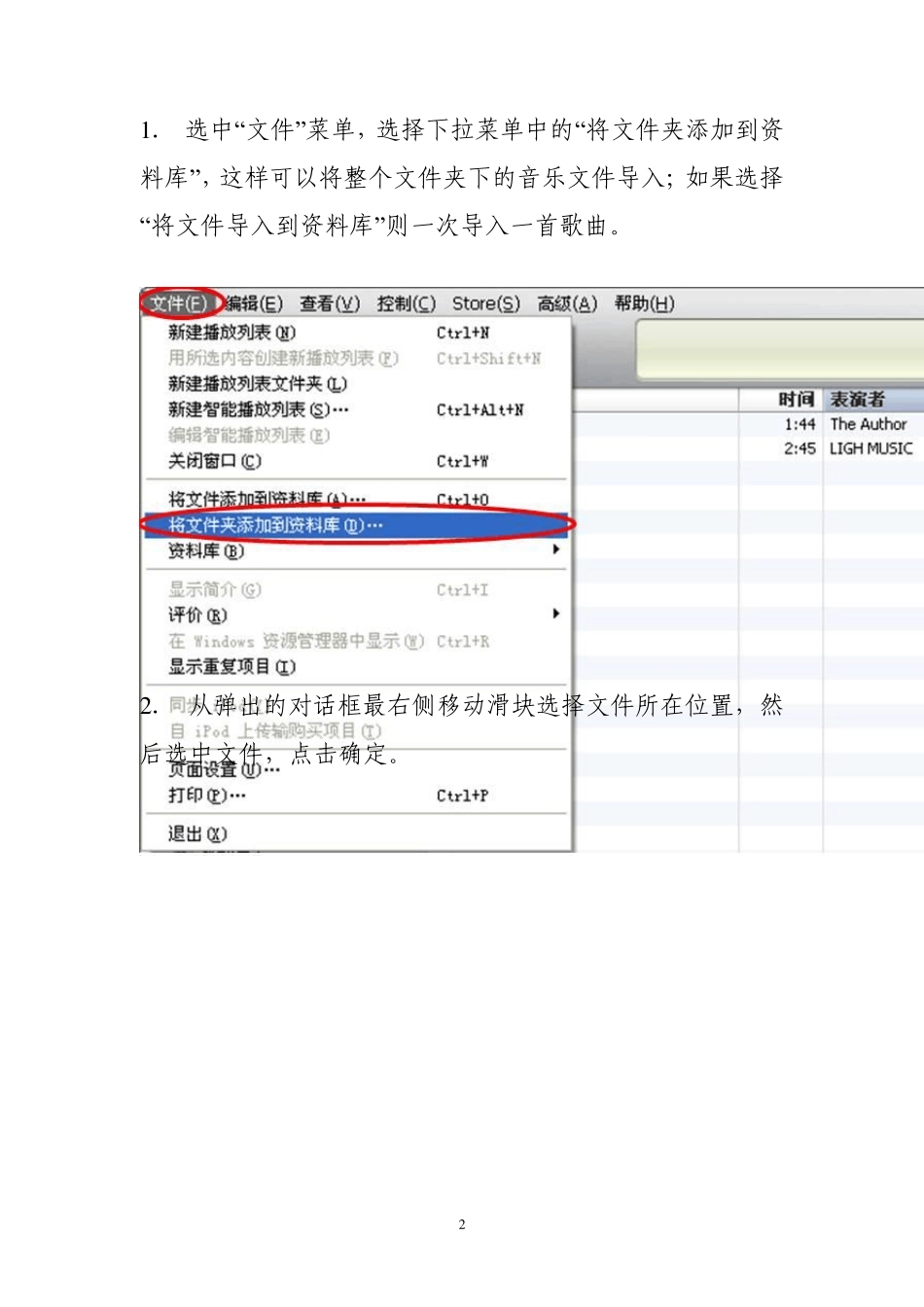Viewport: 924px width, 1307px height.
Task: Open the 帮助(H) menu
Action: point(644,303)
